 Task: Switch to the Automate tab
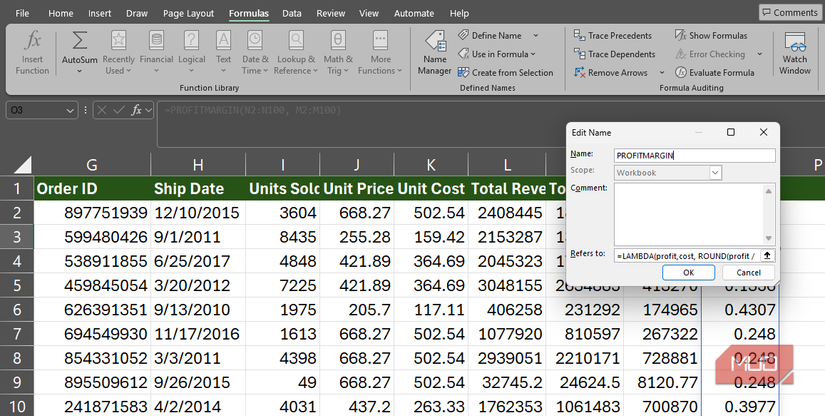(414, 13)
